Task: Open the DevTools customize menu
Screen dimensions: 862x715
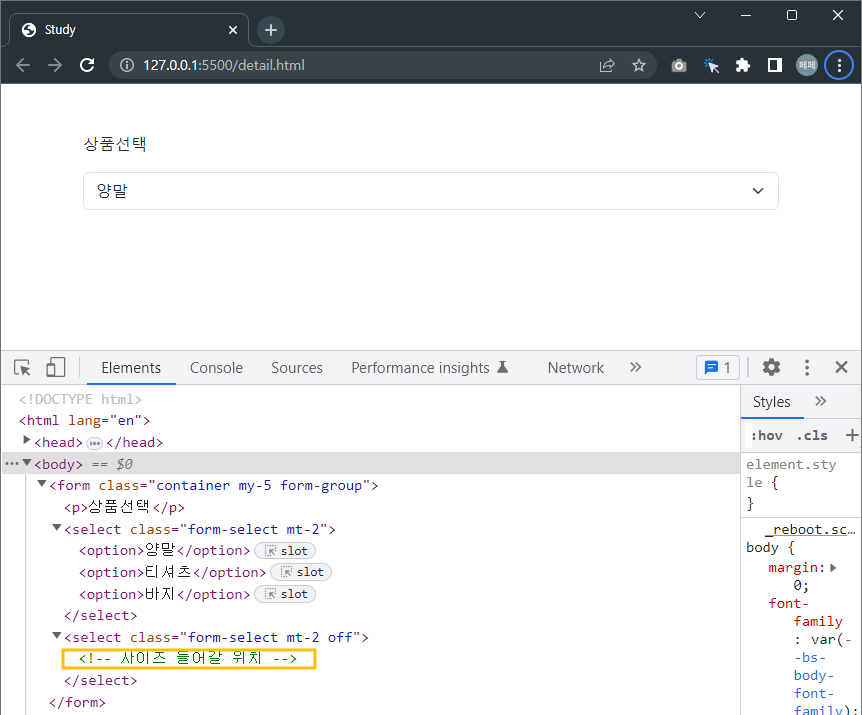Action: (806, 367)
